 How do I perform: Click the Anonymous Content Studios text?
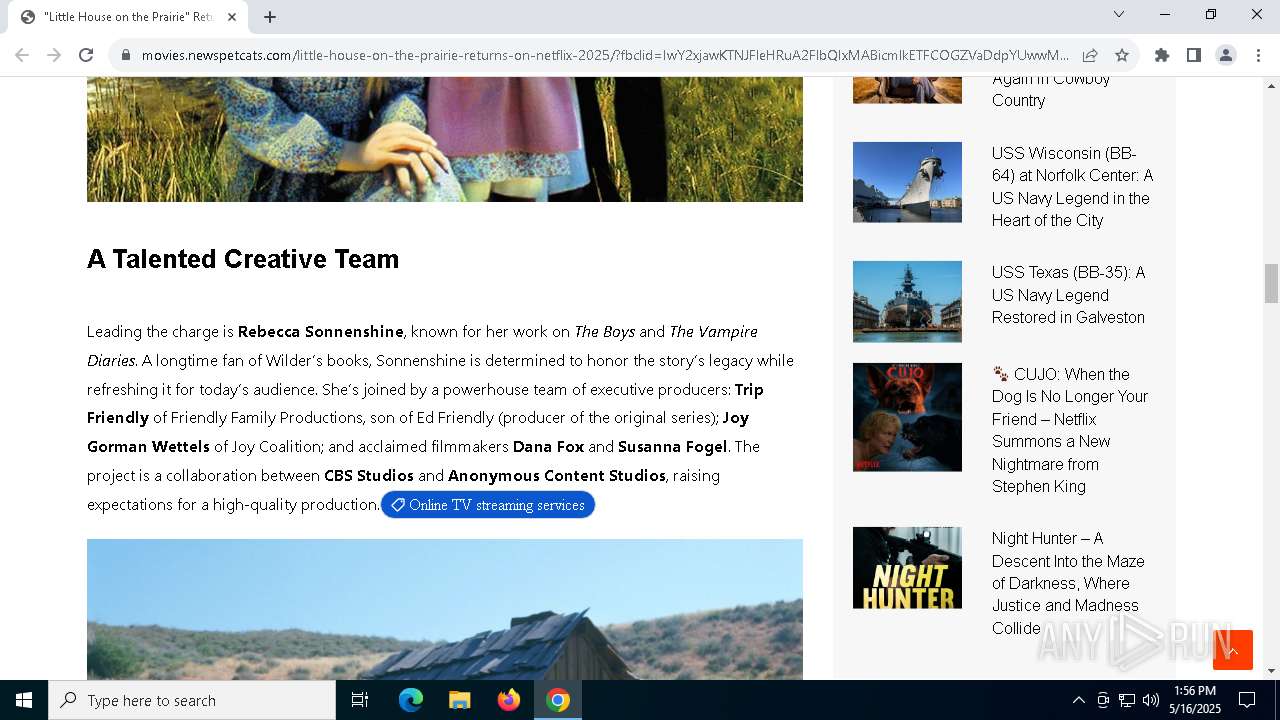(557, 475)
